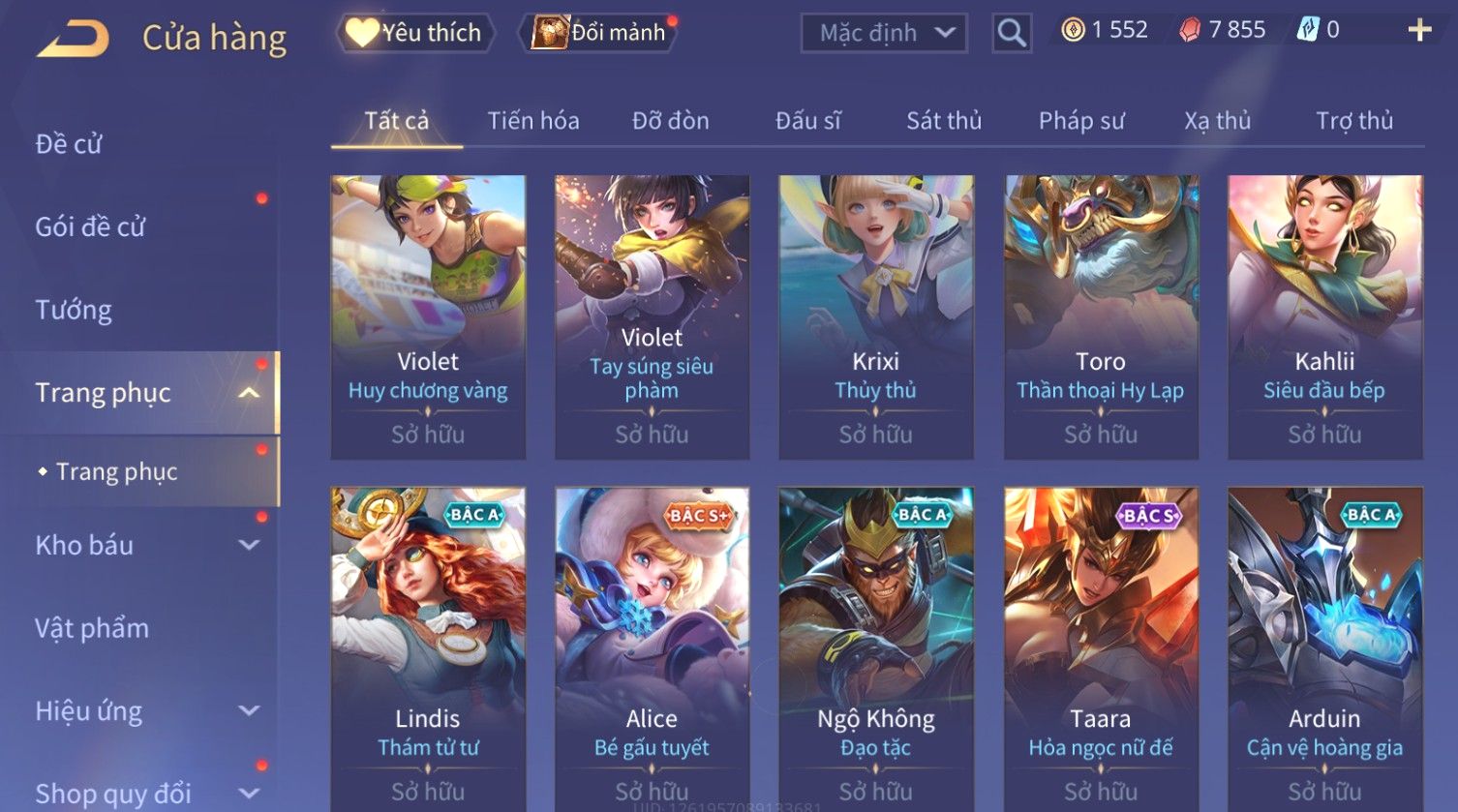
Task: Click the golden back arrow icon
Action: [x=74, y=39]
